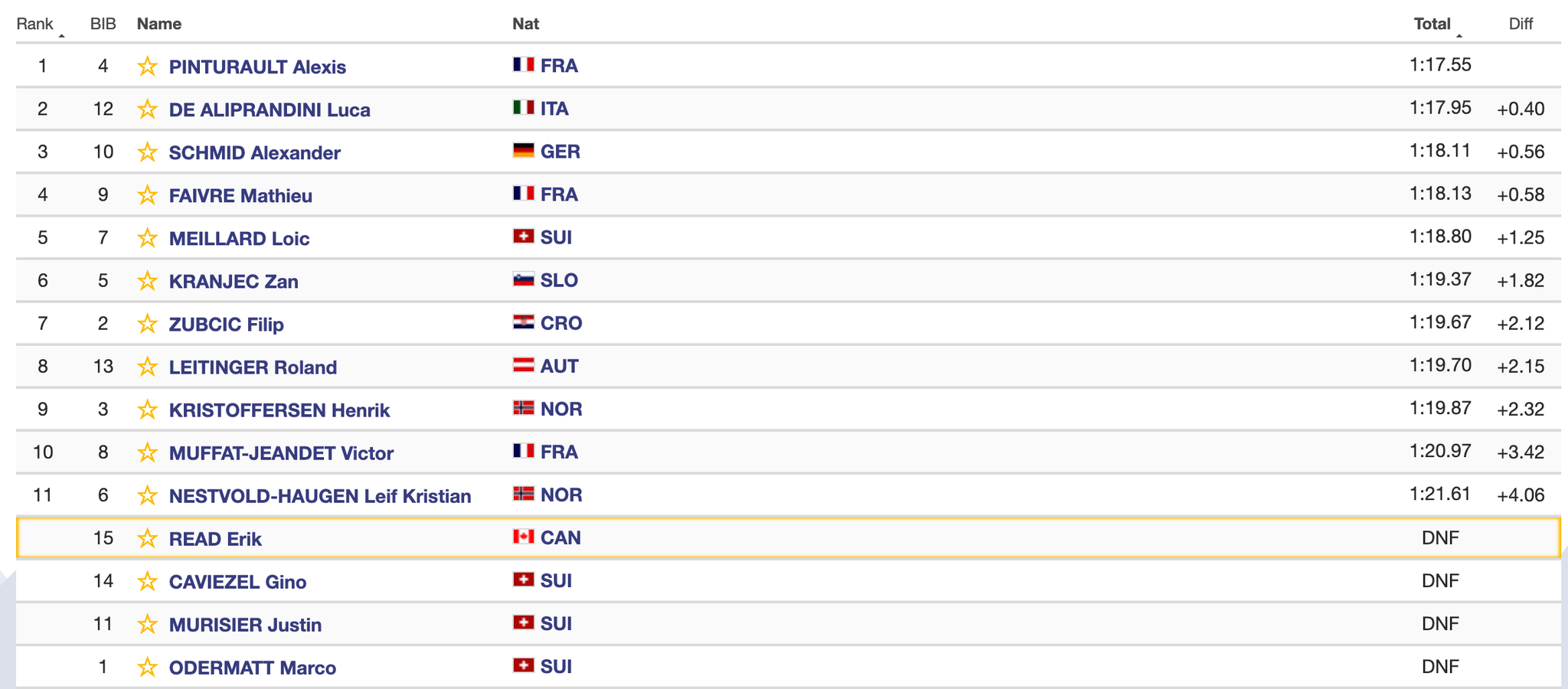Click the Canadian flag beside CAN
The height and width of the screenshot is (689, 1568).
click(524, 537)
